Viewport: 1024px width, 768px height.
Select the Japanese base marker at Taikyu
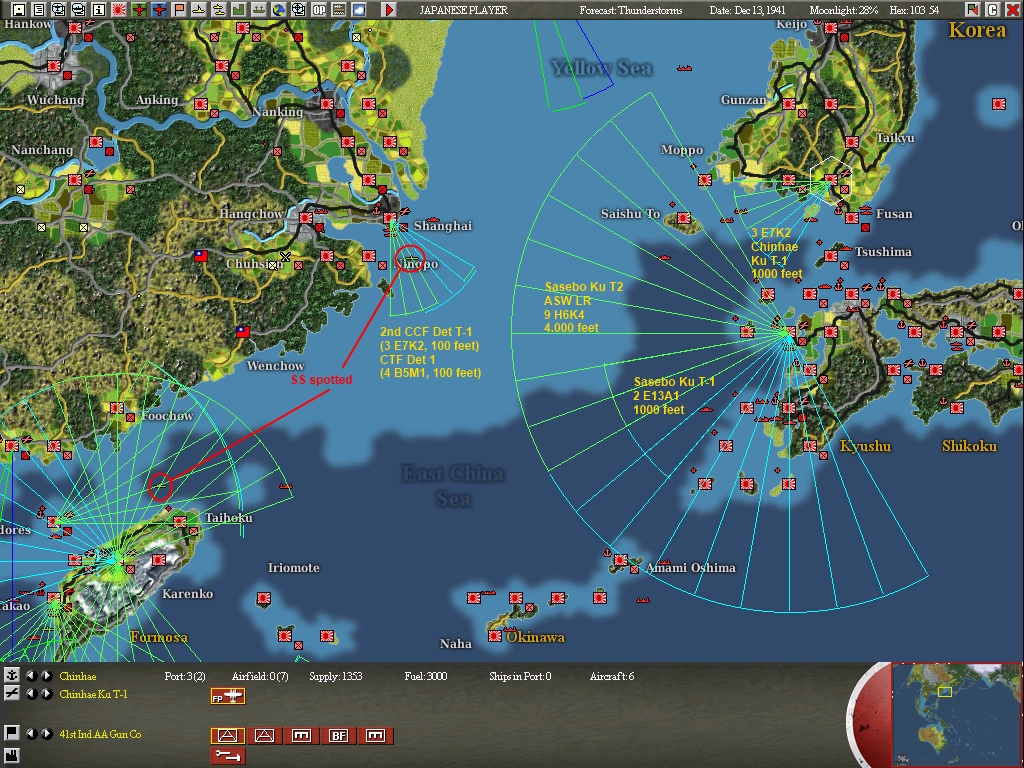[x=852, y=142]
